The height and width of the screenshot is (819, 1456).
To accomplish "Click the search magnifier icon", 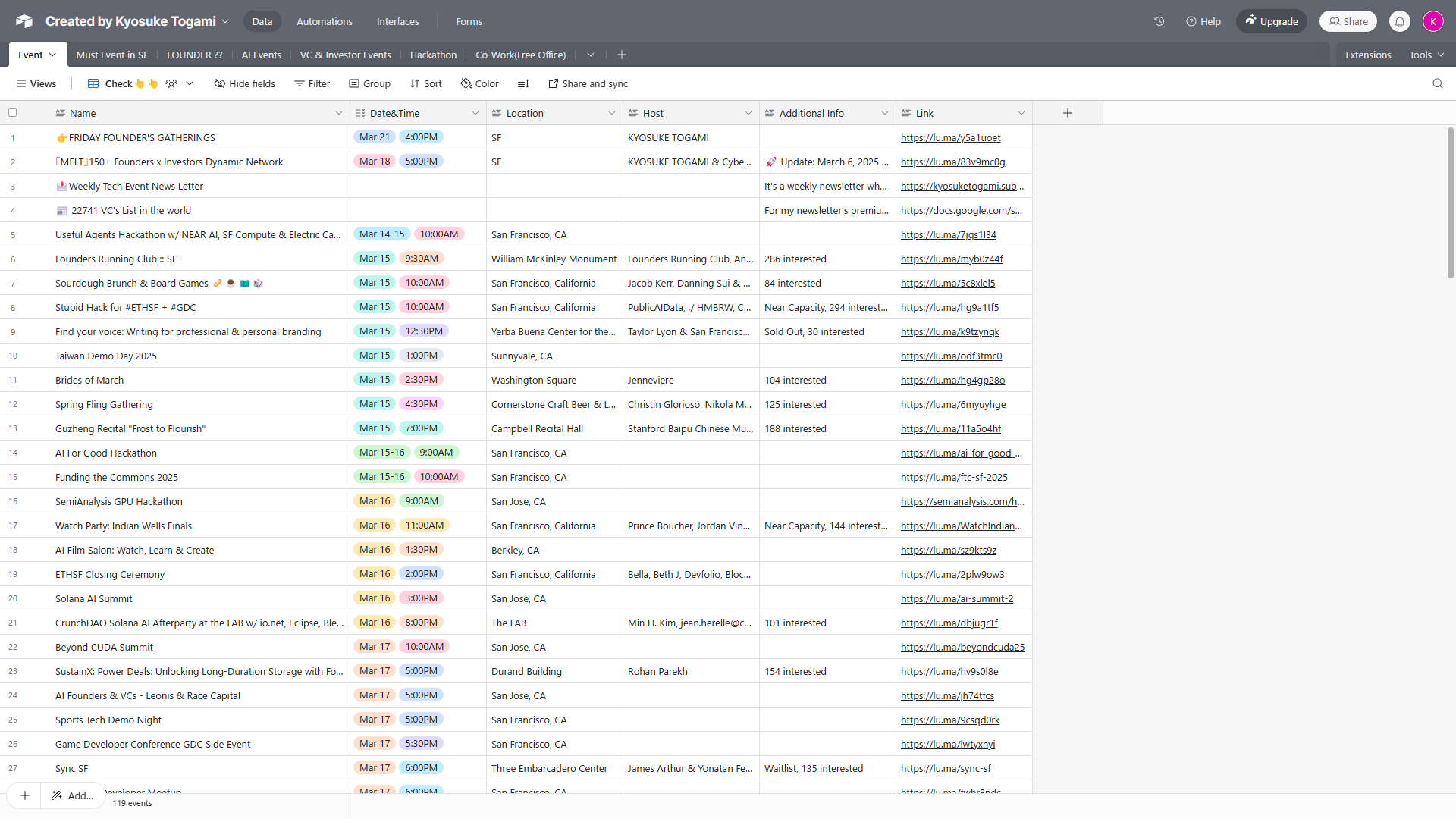I will point(1437,83).
